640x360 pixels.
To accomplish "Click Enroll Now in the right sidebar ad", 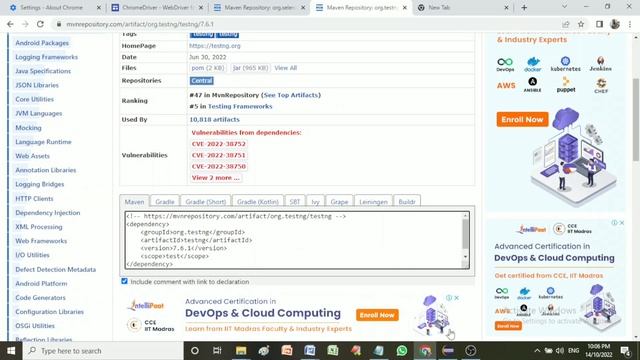I will tap(522, 120).
